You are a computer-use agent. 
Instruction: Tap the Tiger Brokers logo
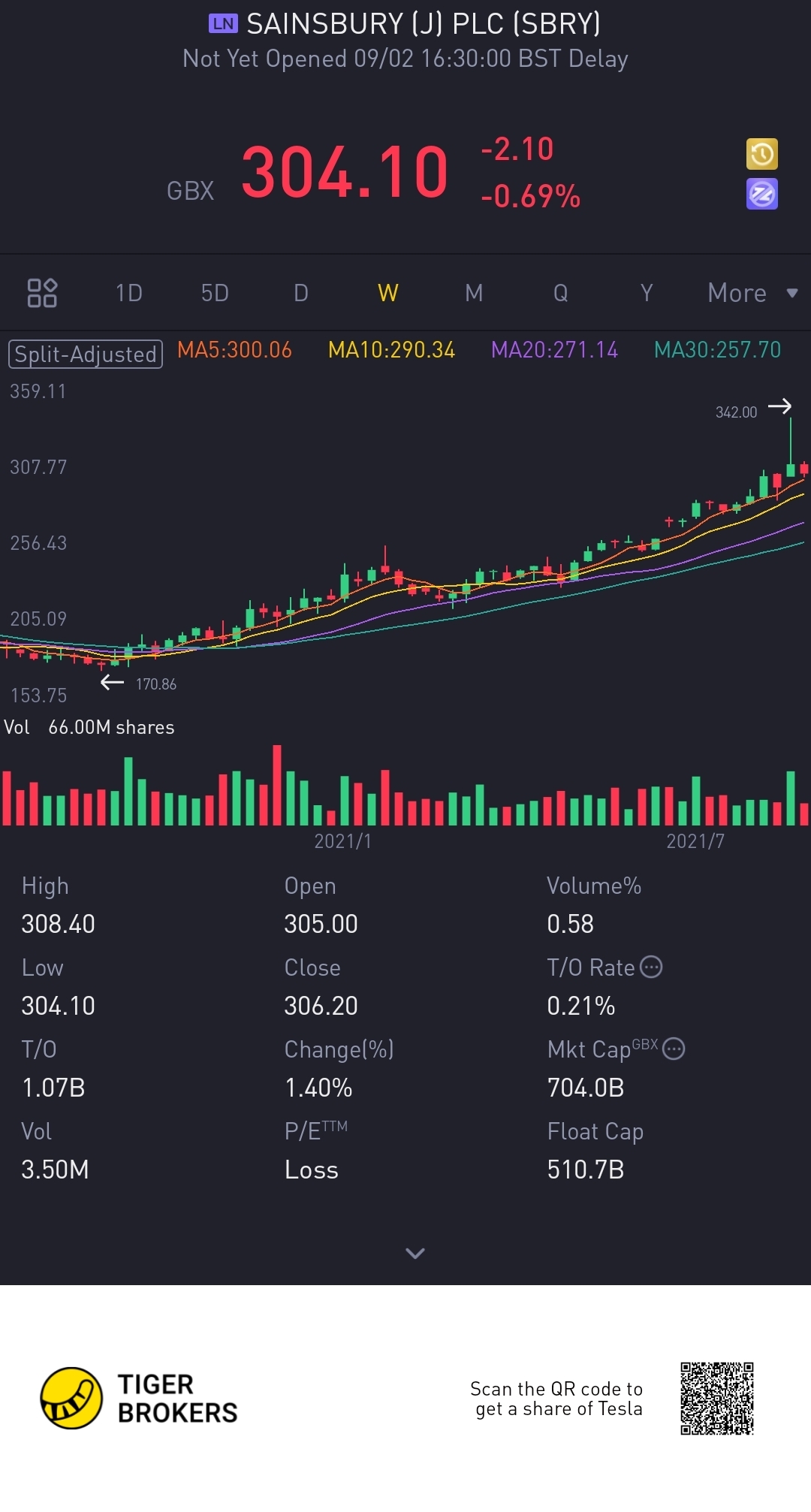tap(139, 1399)
